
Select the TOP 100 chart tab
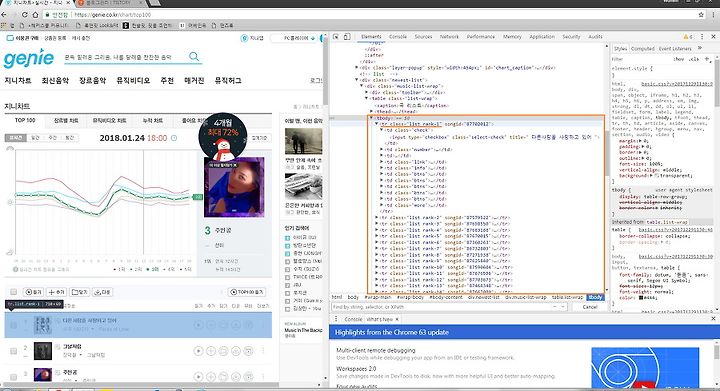tap(25, 121)
